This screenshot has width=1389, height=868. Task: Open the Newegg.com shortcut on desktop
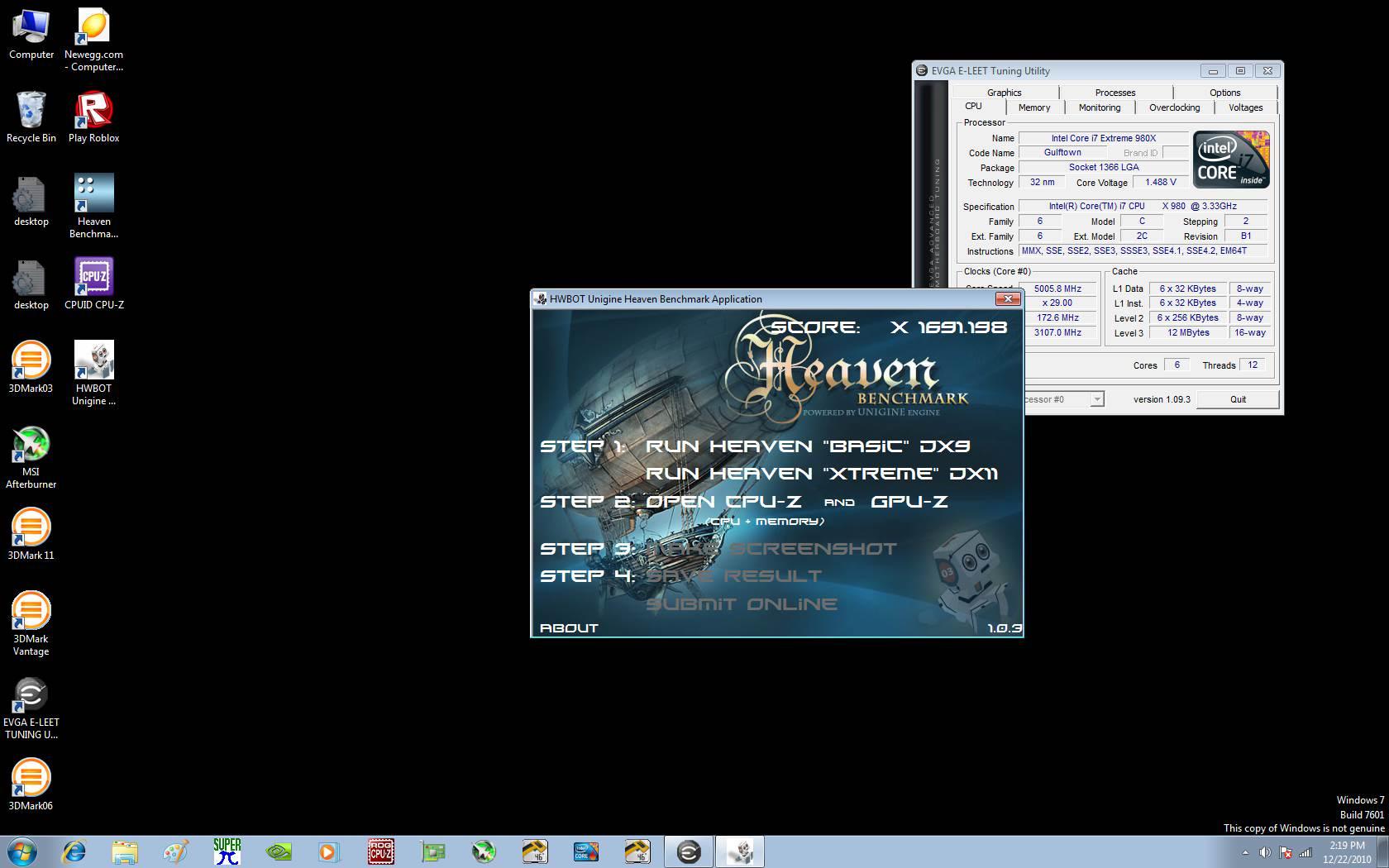(93, 41)
